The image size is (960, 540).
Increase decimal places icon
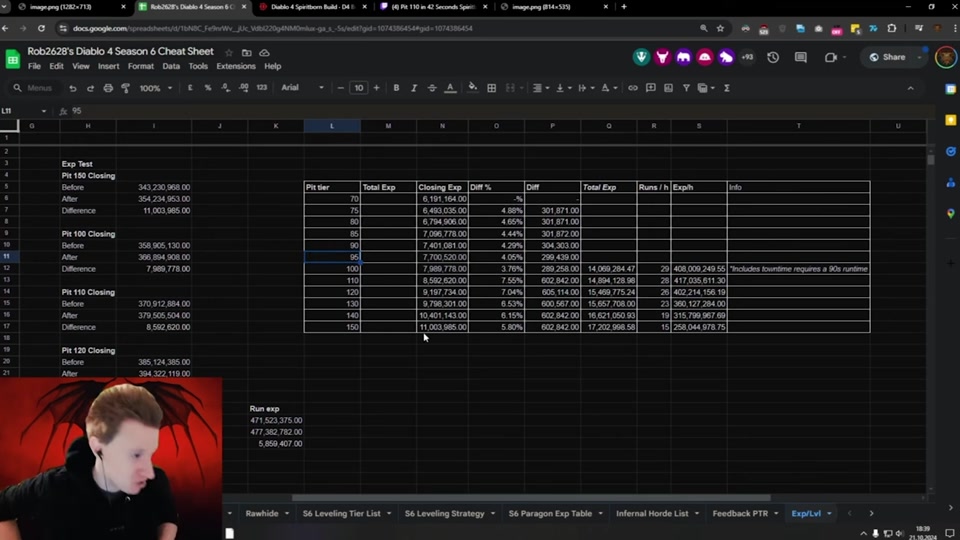coord(243,88)
